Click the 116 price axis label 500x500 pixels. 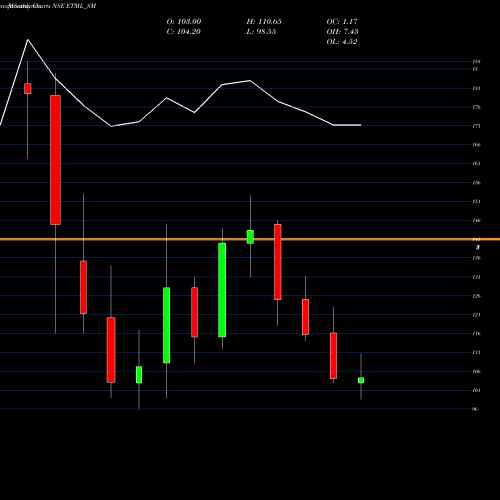coord(476,334)
